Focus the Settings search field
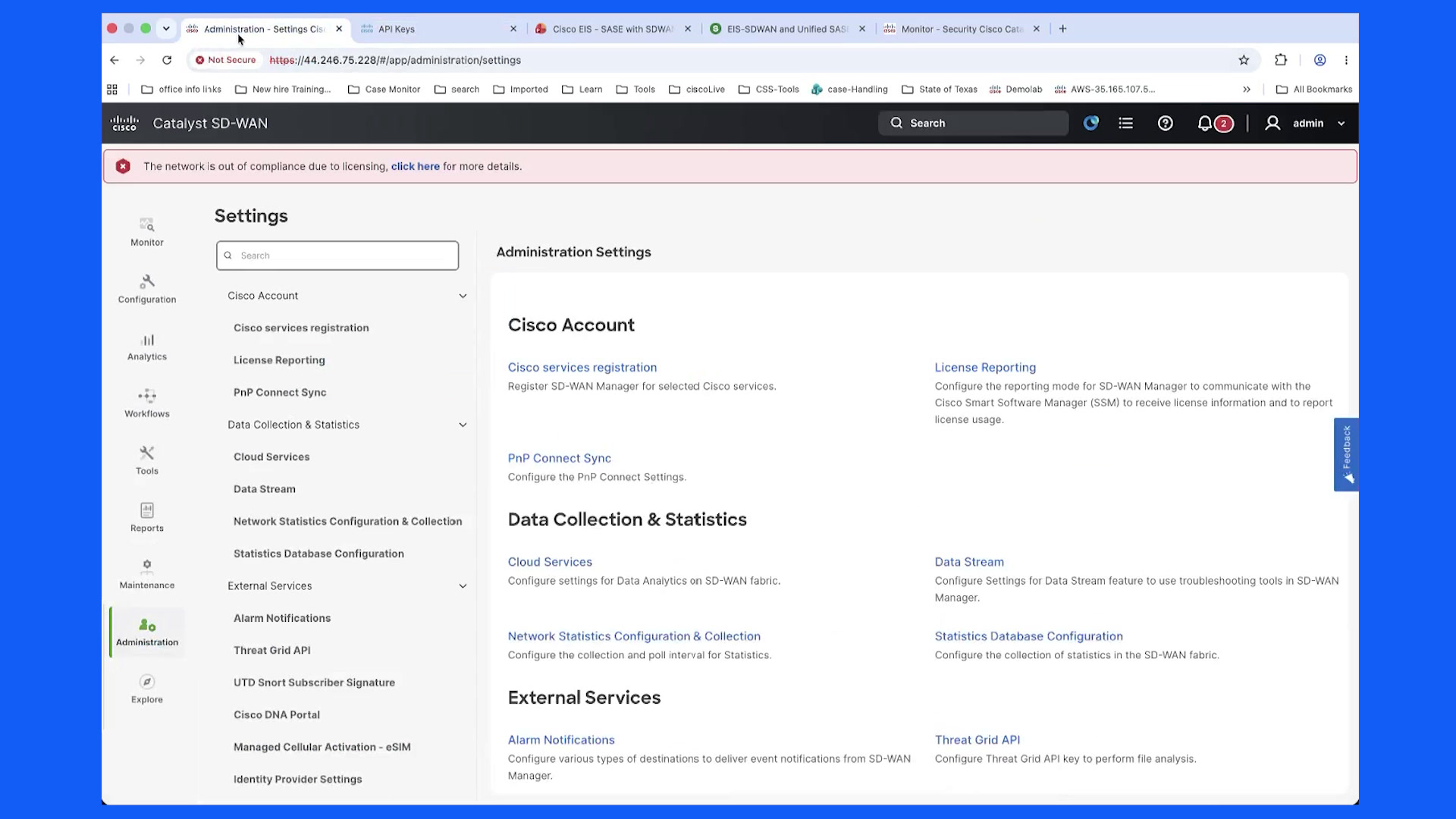The image size is (1456, 819). [x=337, y=256]
